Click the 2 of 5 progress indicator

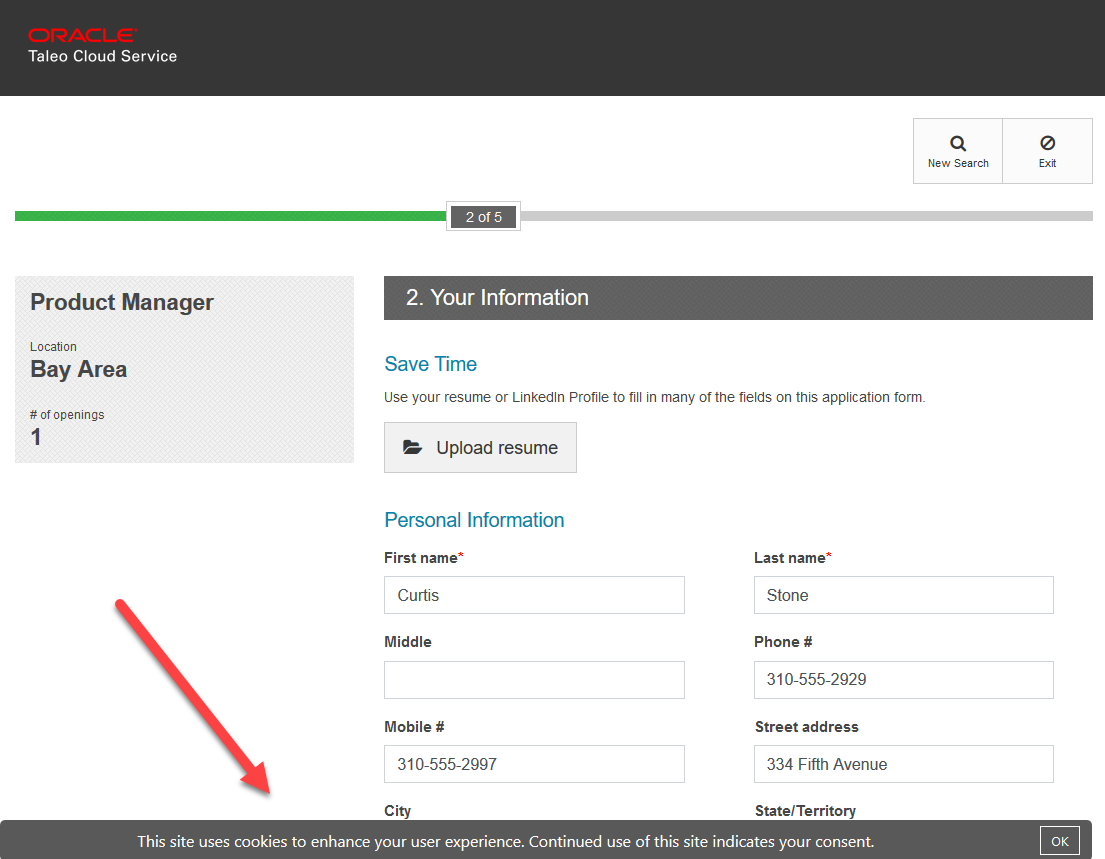coord(483,216)
